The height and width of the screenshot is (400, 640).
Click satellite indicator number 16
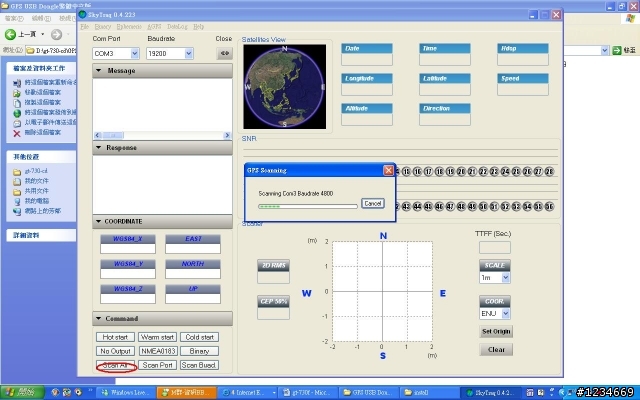coord(417,172)
